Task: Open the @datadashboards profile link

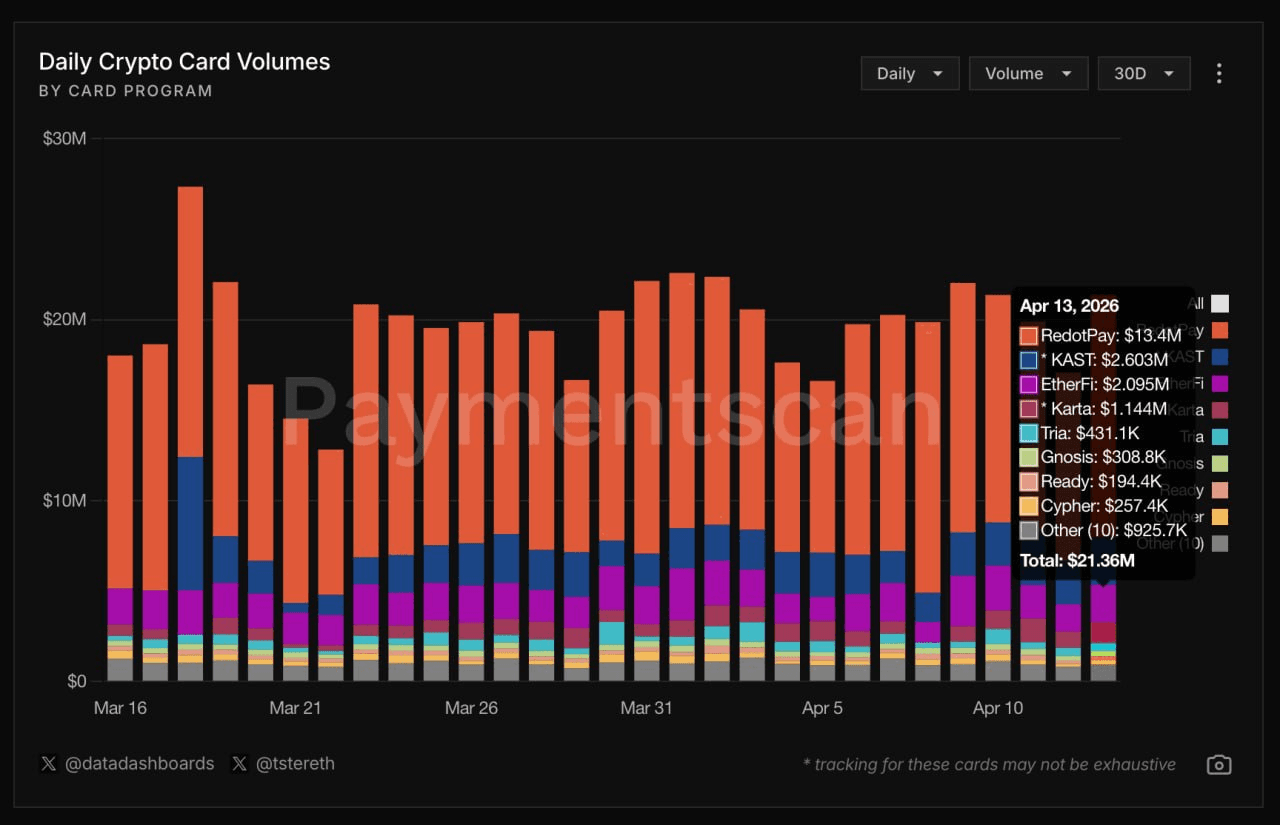Action: 139,764
